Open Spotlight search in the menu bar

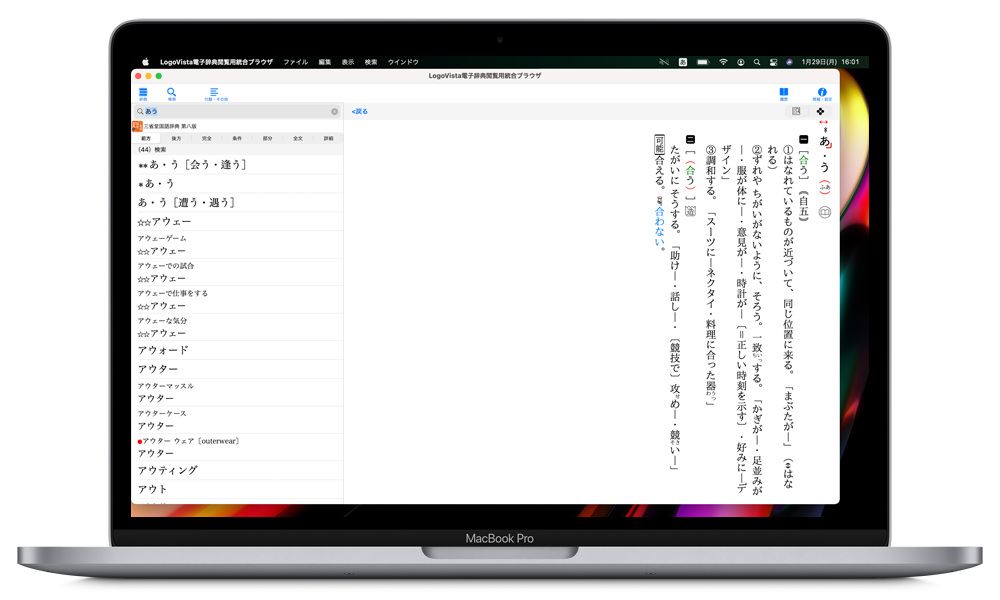757,62
